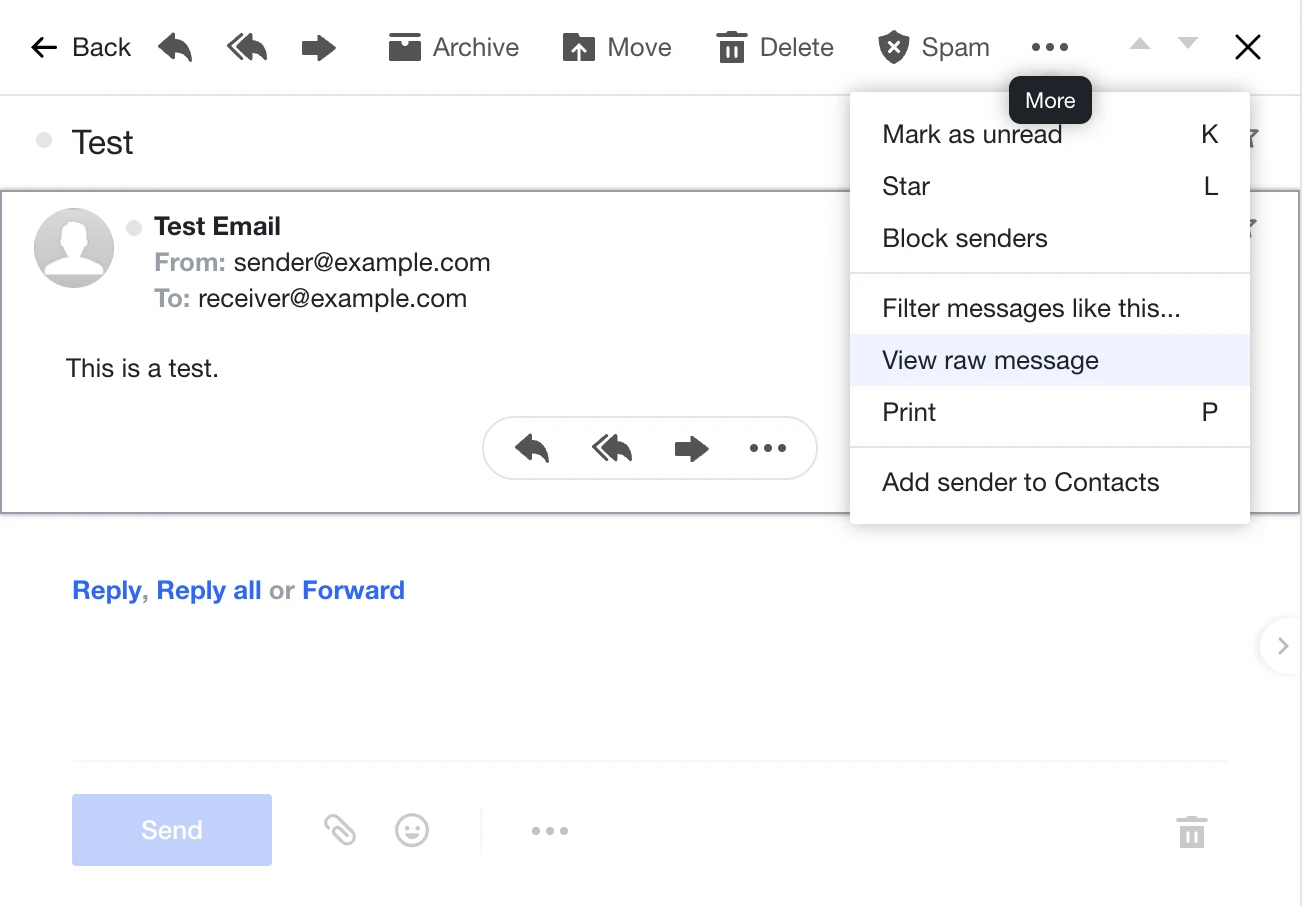Archive this email conversation
This screenshot has width=1302, height=906.
click(x=453, y=47)
